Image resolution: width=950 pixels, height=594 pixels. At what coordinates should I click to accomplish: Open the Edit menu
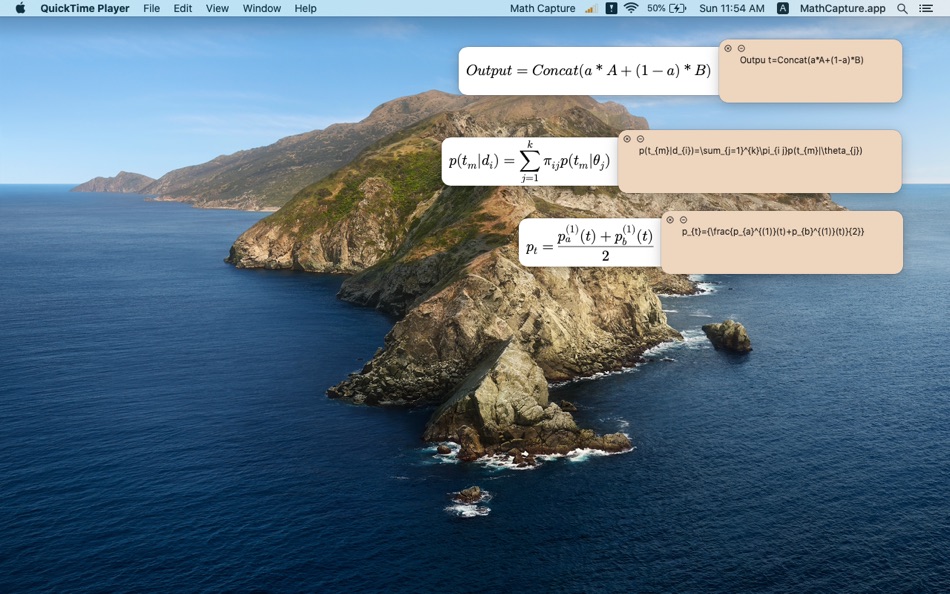tap(182, 8)
